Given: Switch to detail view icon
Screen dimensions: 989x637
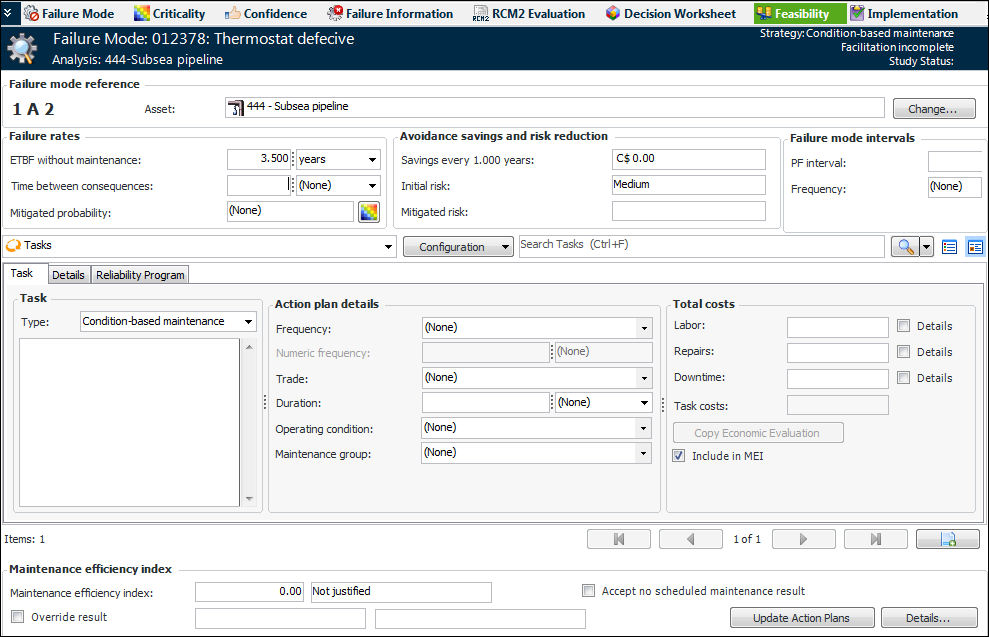Looking at the screenshot, I should pos(975,247).
